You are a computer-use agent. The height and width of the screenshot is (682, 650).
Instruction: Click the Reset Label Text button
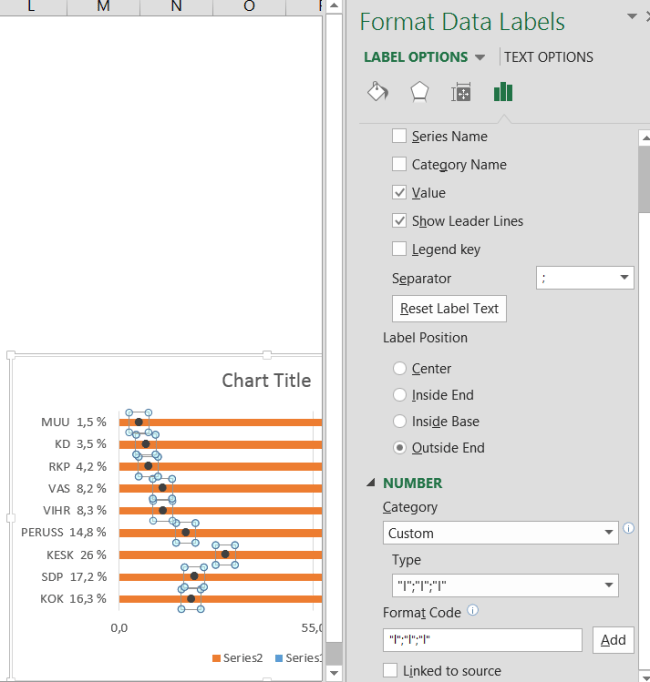(449, 309)
